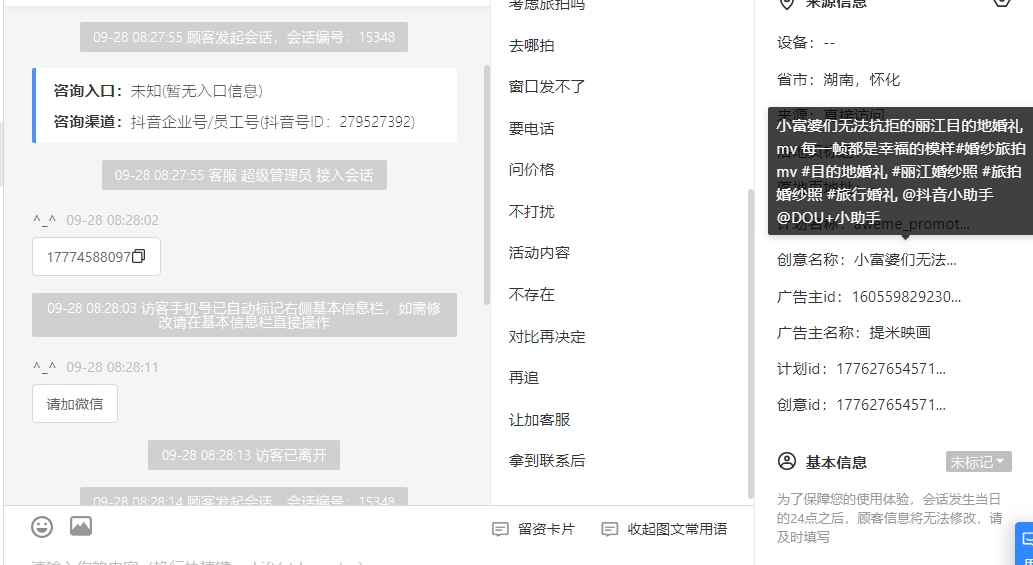
Task: Click the chat history scrollbar
Action: pos(487,184)
